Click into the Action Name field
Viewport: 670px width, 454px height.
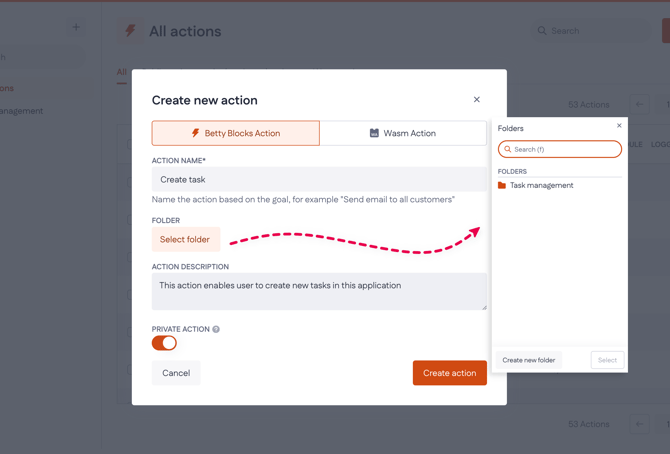(x=319, y=180)
